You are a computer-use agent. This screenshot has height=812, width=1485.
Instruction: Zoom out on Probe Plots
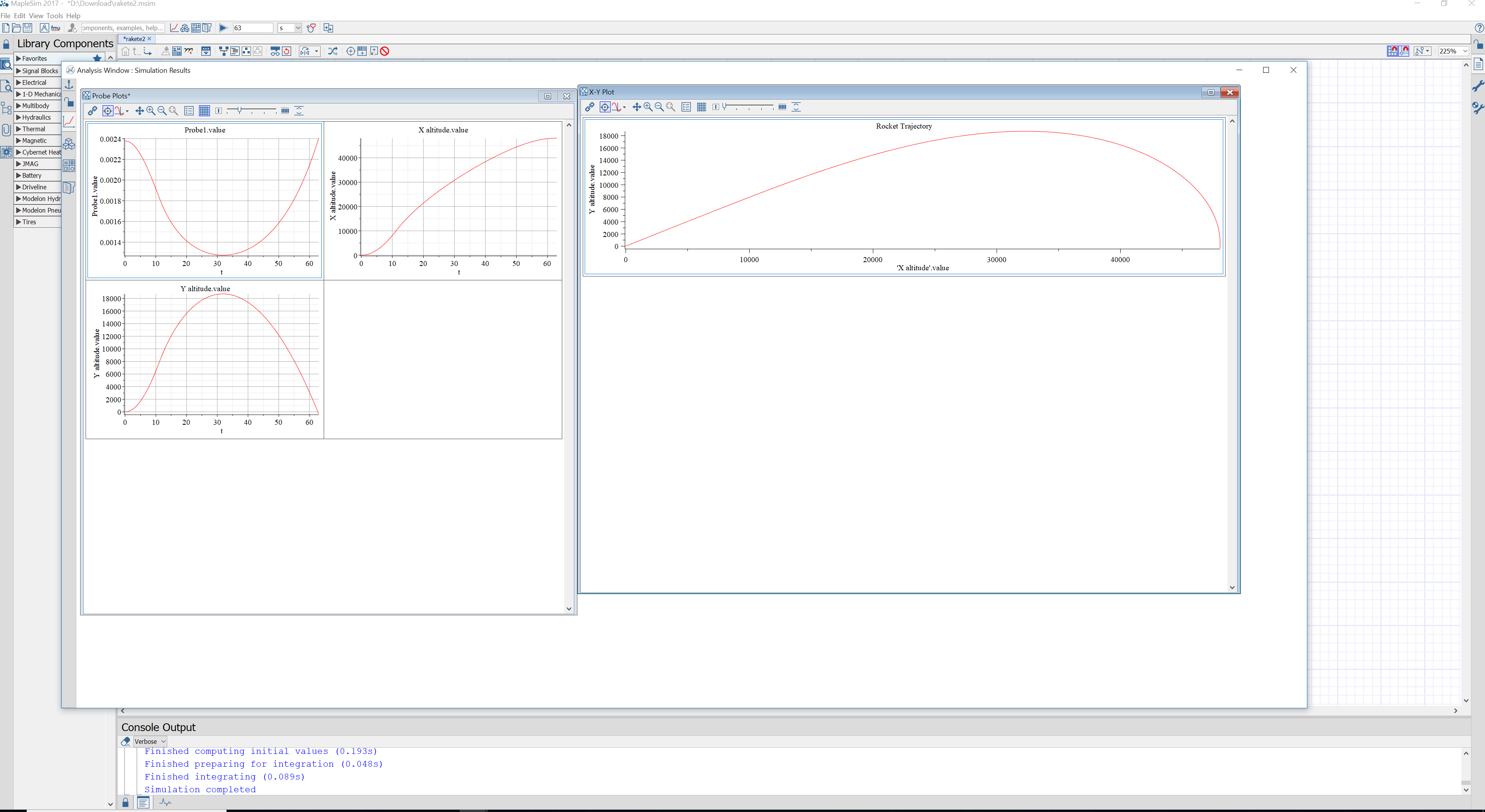coord(162,111)
